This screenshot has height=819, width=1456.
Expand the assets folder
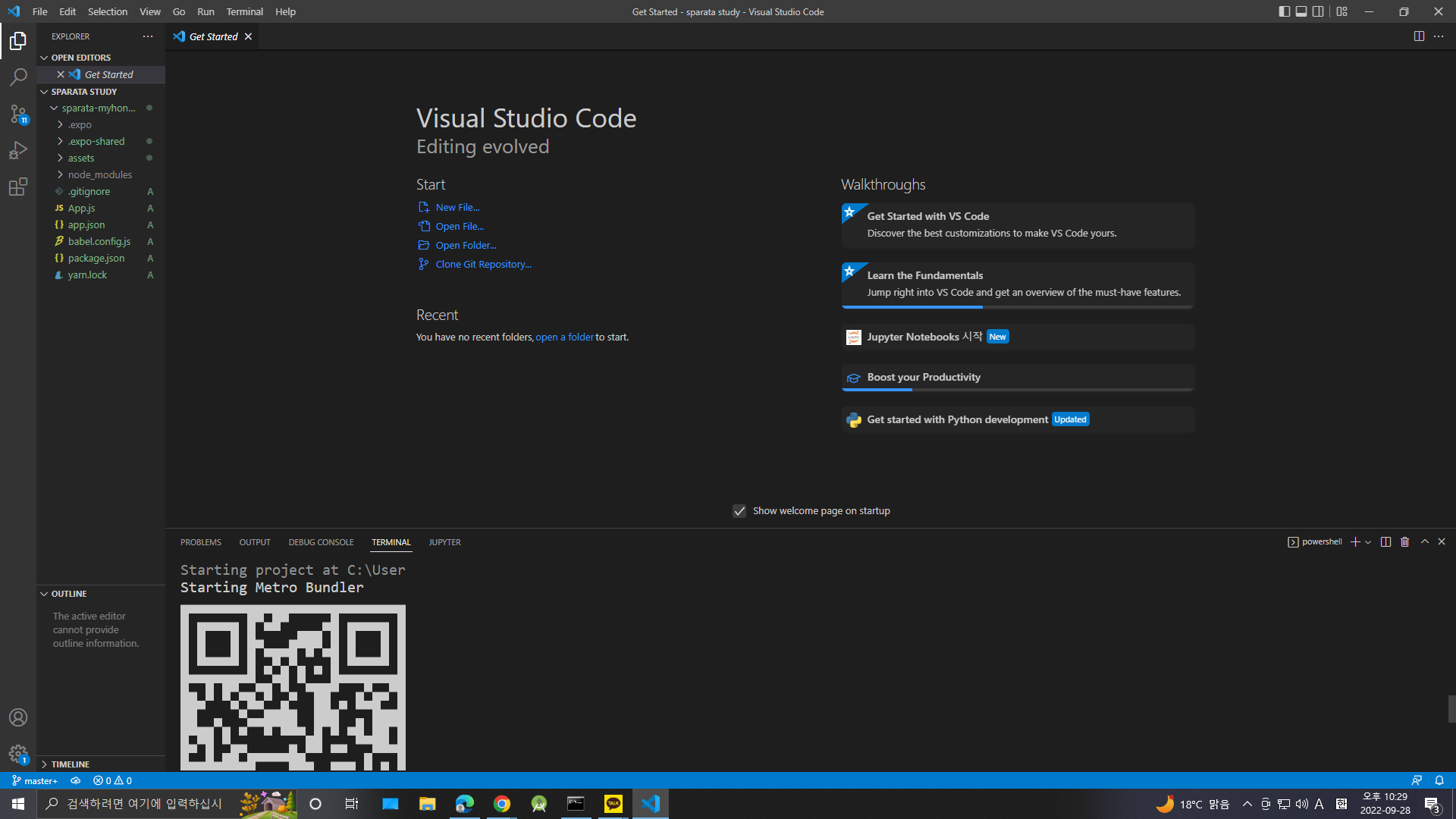coord(101,158)
